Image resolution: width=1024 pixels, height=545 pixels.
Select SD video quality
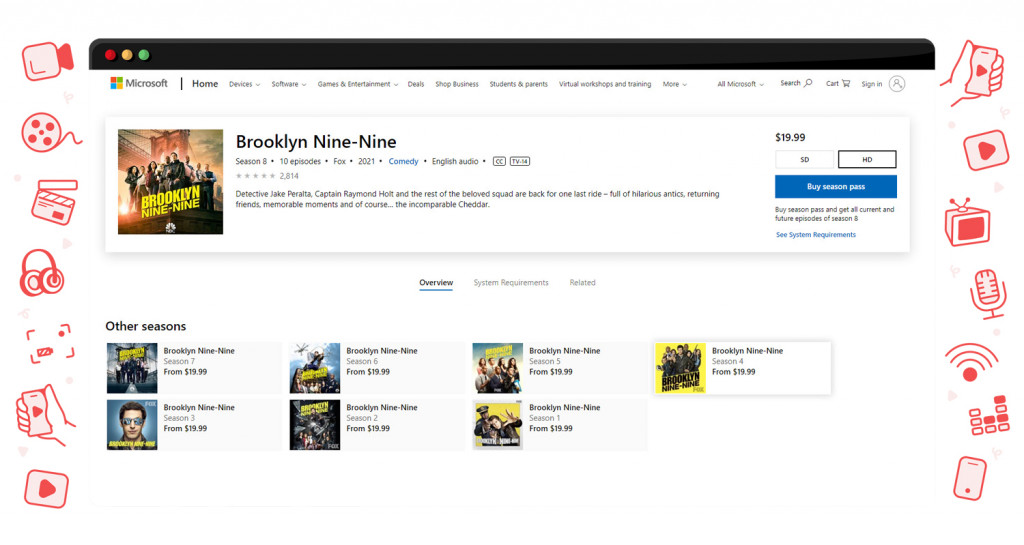pyautogui.click(x=805, y=159)
